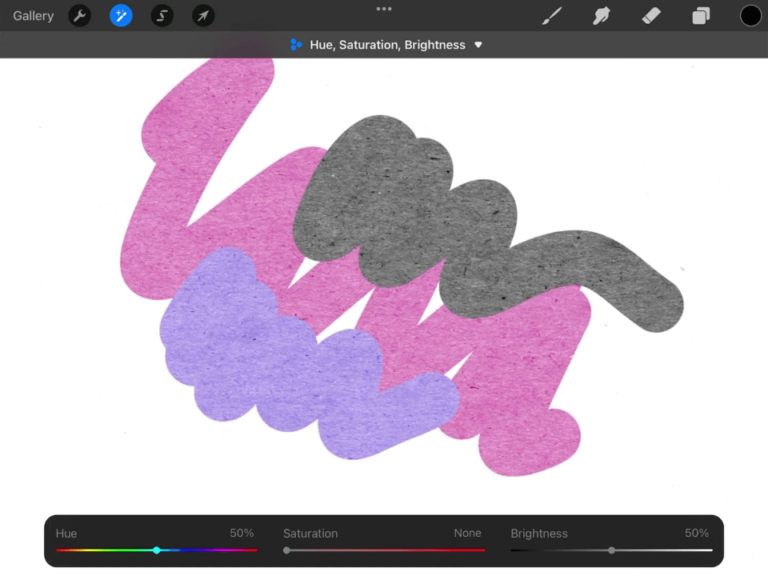
Task: Tap the Adjustments magic wand icon
Action: tap(121, 16)
